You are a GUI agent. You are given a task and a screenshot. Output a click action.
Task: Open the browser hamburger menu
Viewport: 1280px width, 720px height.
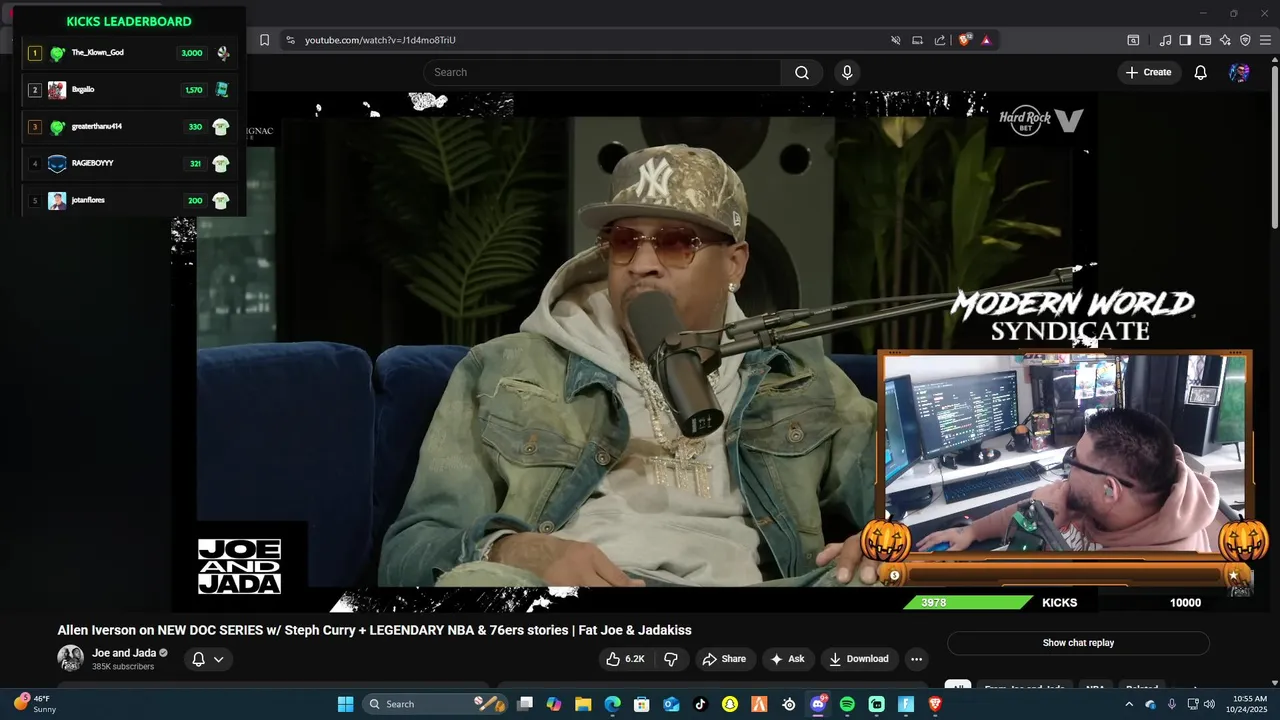pos(1265,40)
